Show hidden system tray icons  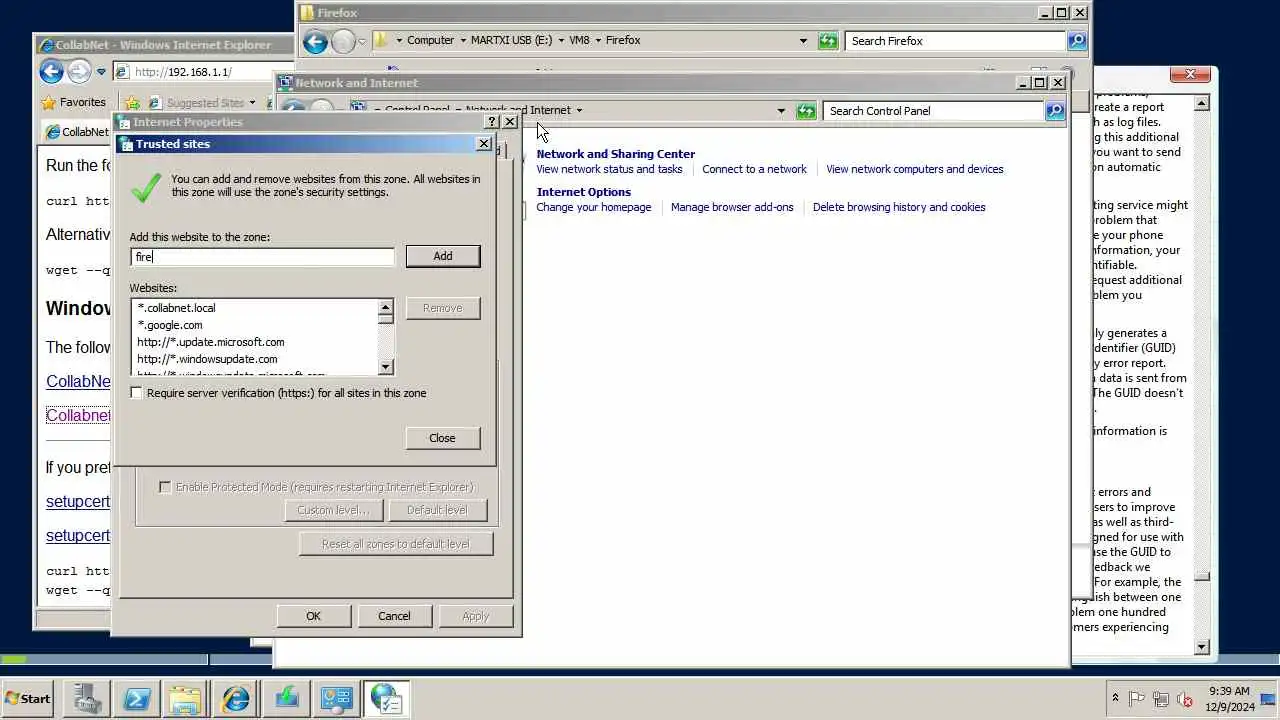click(1115, 698)
